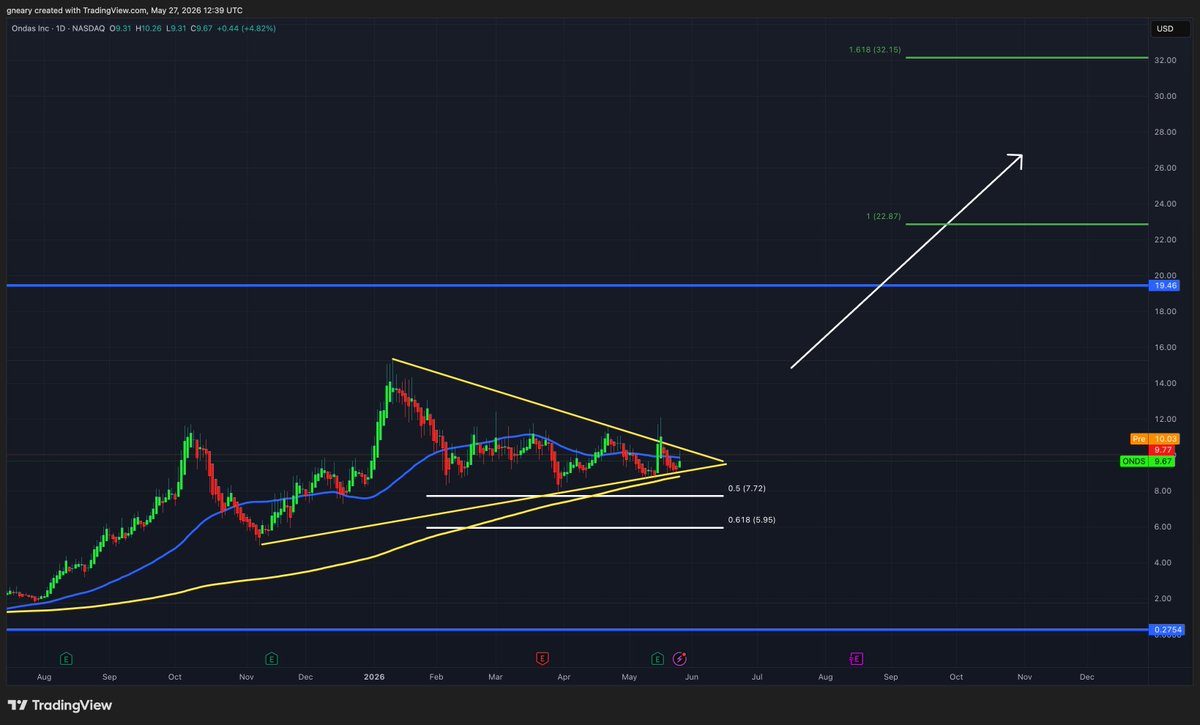Click the 32.00 price axis label

pyautogui.click(x=1165, y=61)
